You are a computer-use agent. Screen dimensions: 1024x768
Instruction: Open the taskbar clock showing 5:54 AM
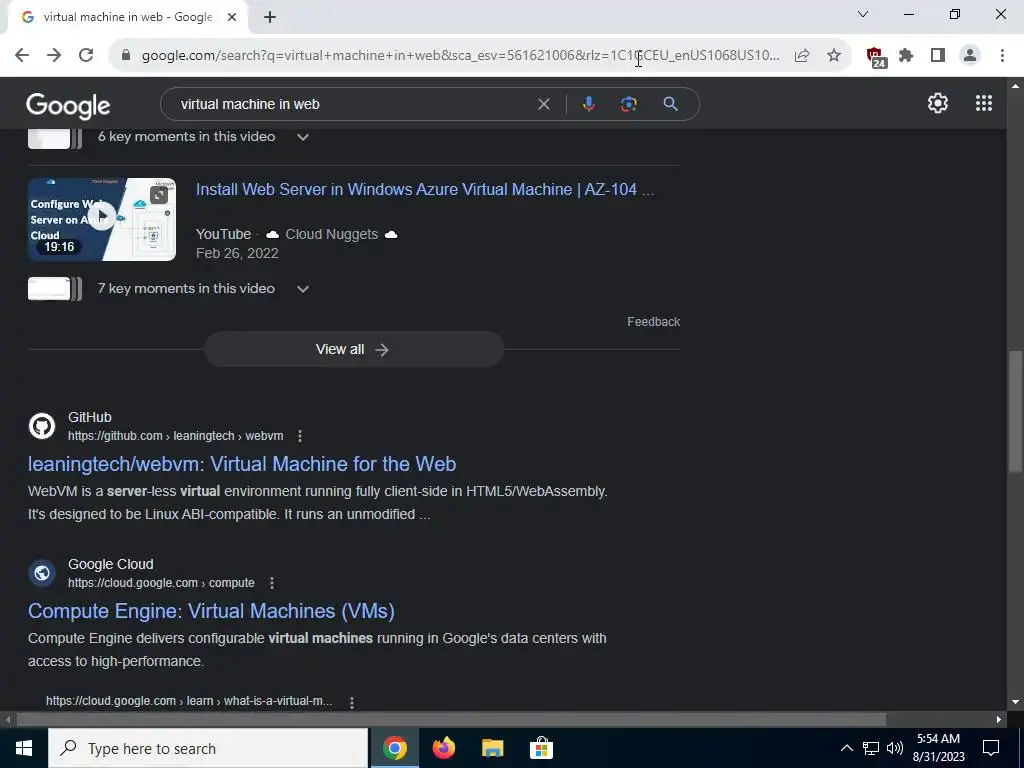(x=938, y=748)
